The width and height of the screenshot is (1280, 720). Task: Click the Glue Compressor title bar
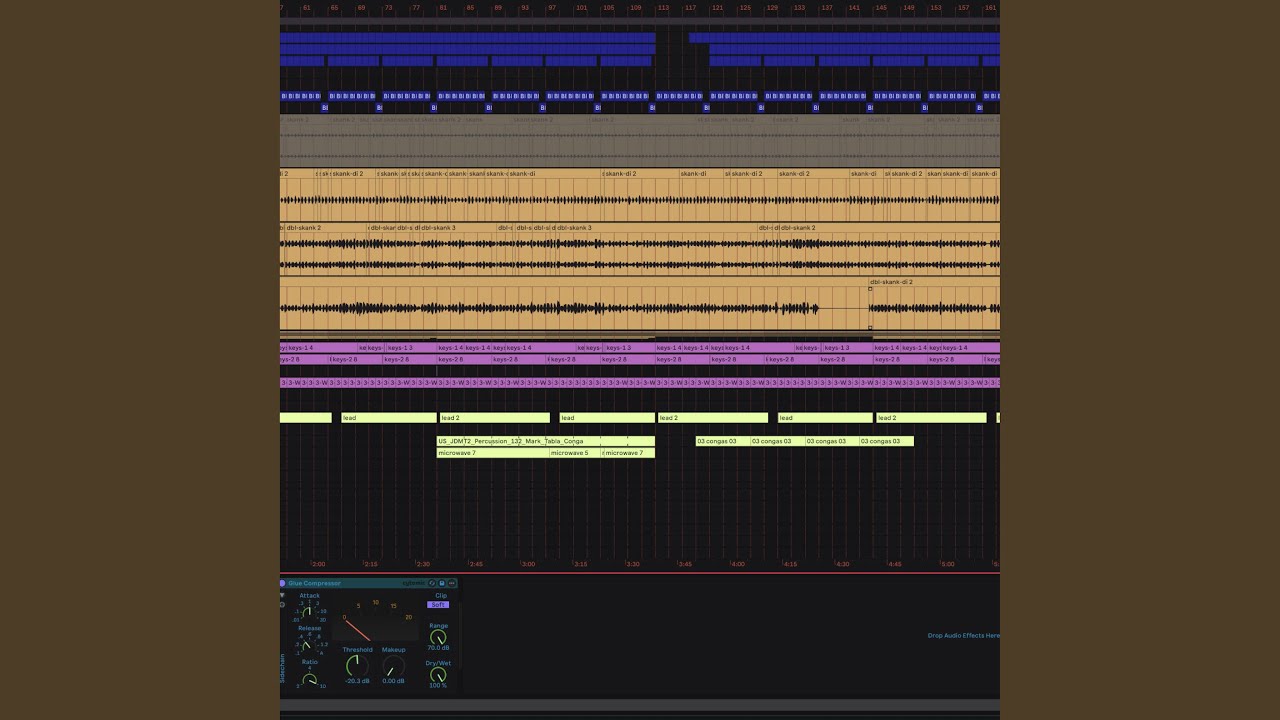(368, 583)
